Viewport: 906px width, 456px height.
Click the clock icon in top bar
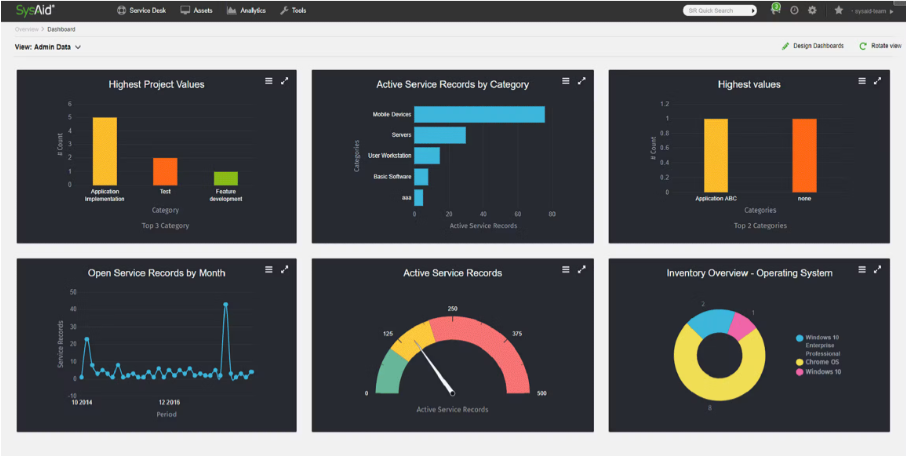[x=794, y=10]
